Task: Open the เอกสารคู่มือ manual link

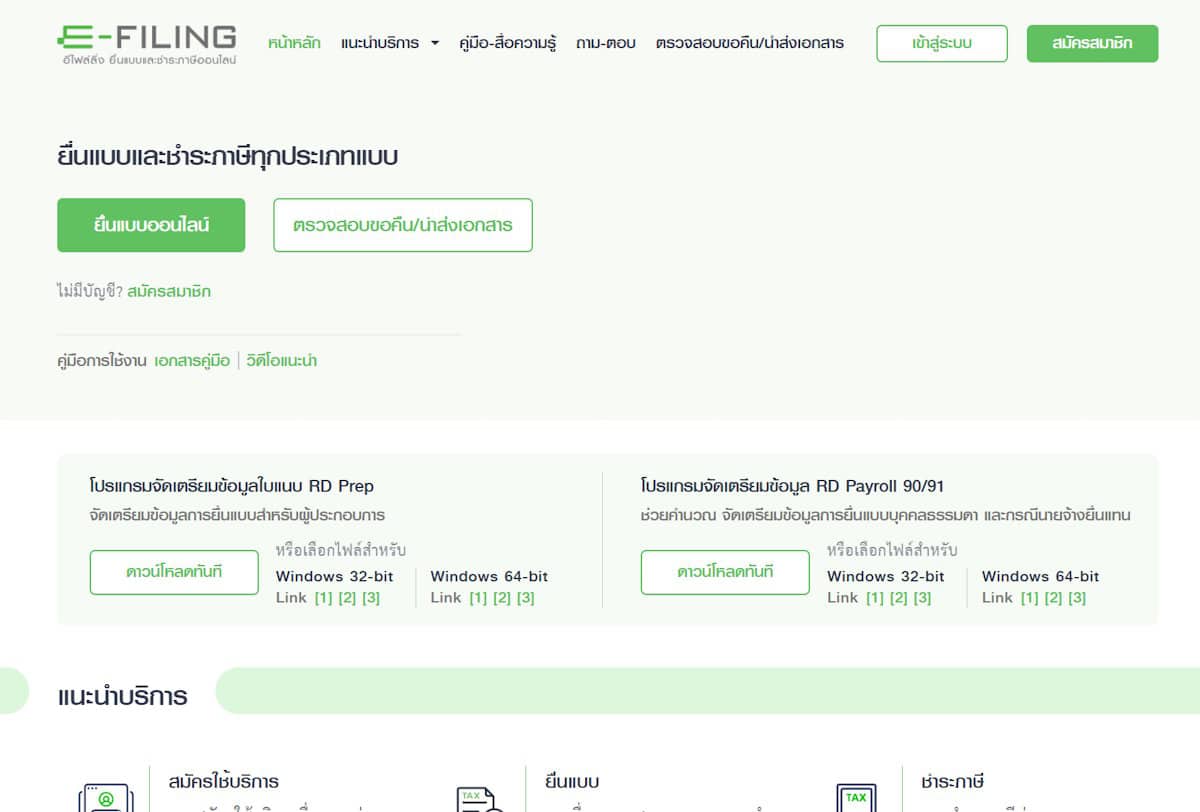Action: [x=192, y=361]
